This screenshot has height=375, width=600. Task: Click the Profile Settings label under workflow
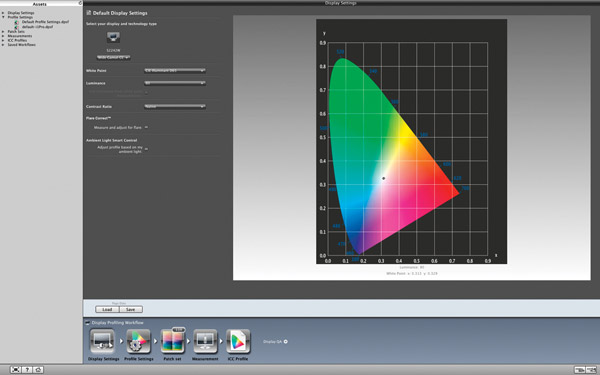139,359
